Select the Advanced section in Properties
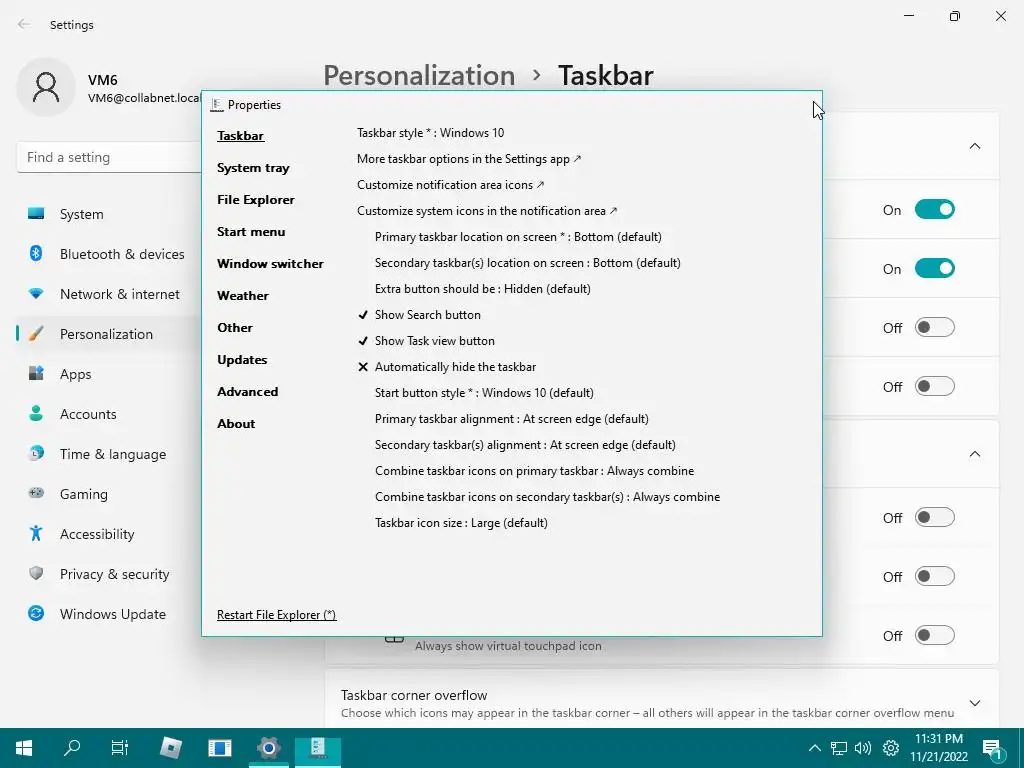Viewport: 1024px width, 768px height. coord(248,392)
